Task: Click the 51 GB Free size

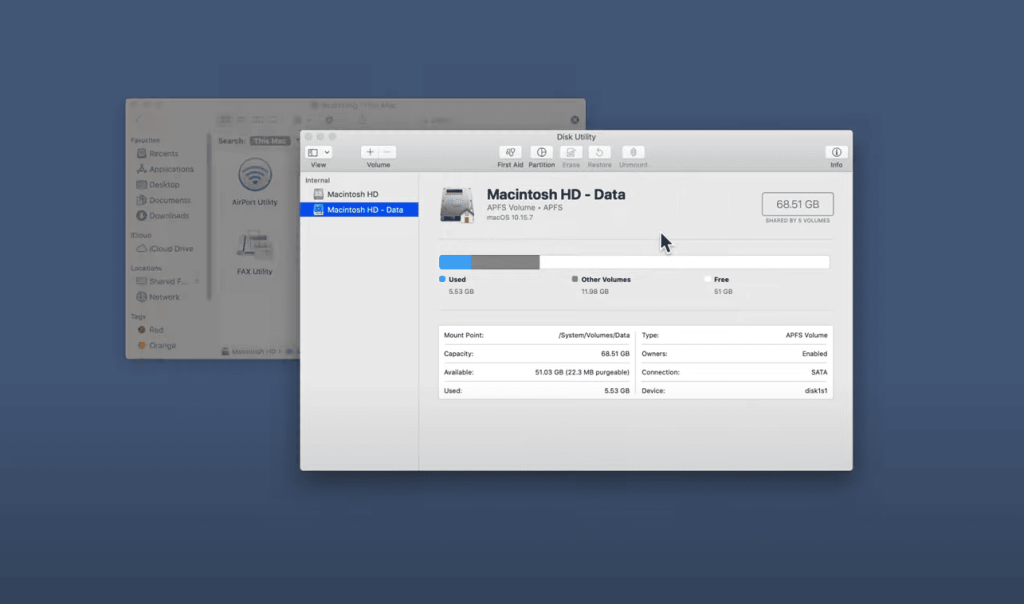Action: 723,291
